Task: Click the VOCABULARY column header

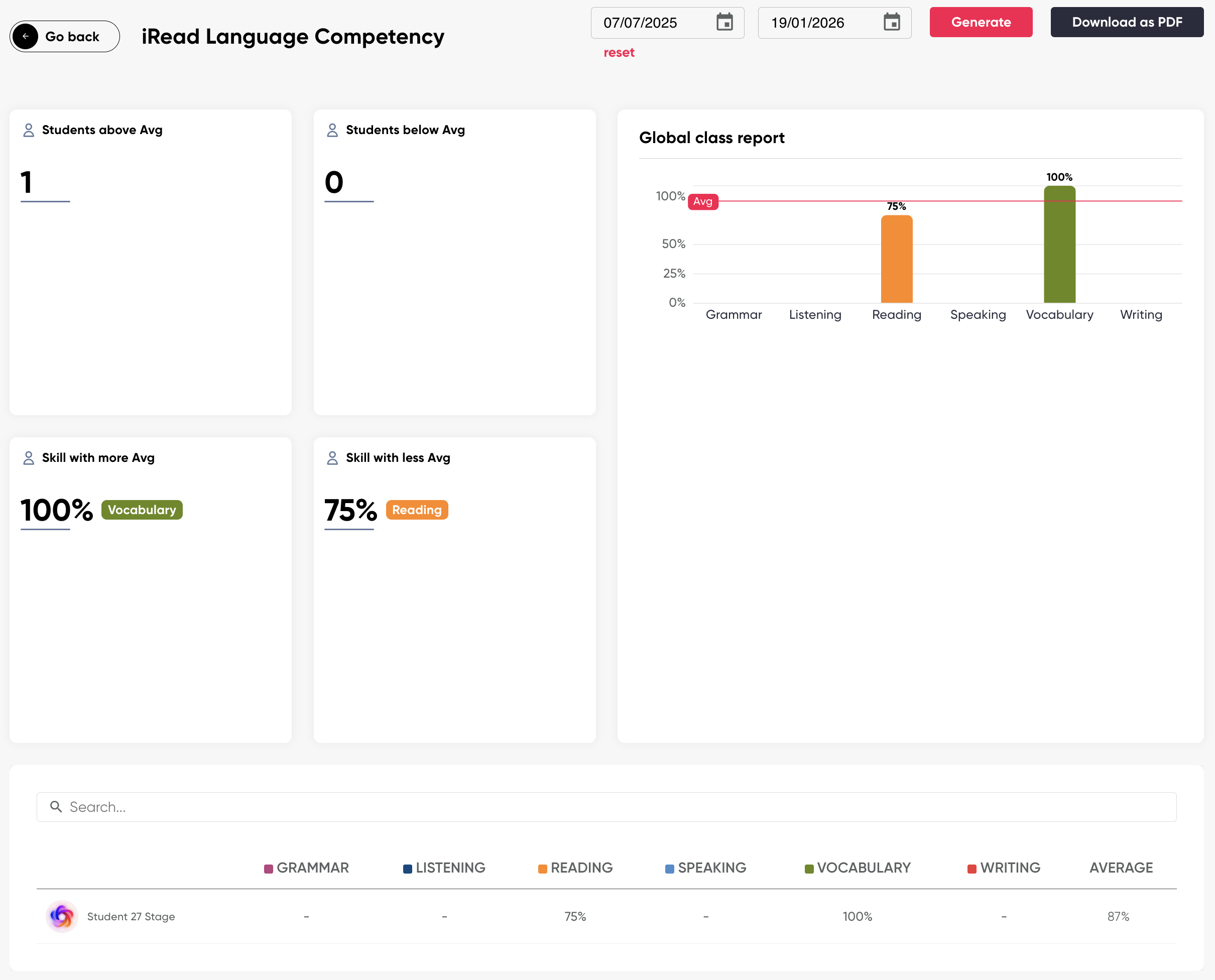Action: pyautogui.click(x=863, y=868)
